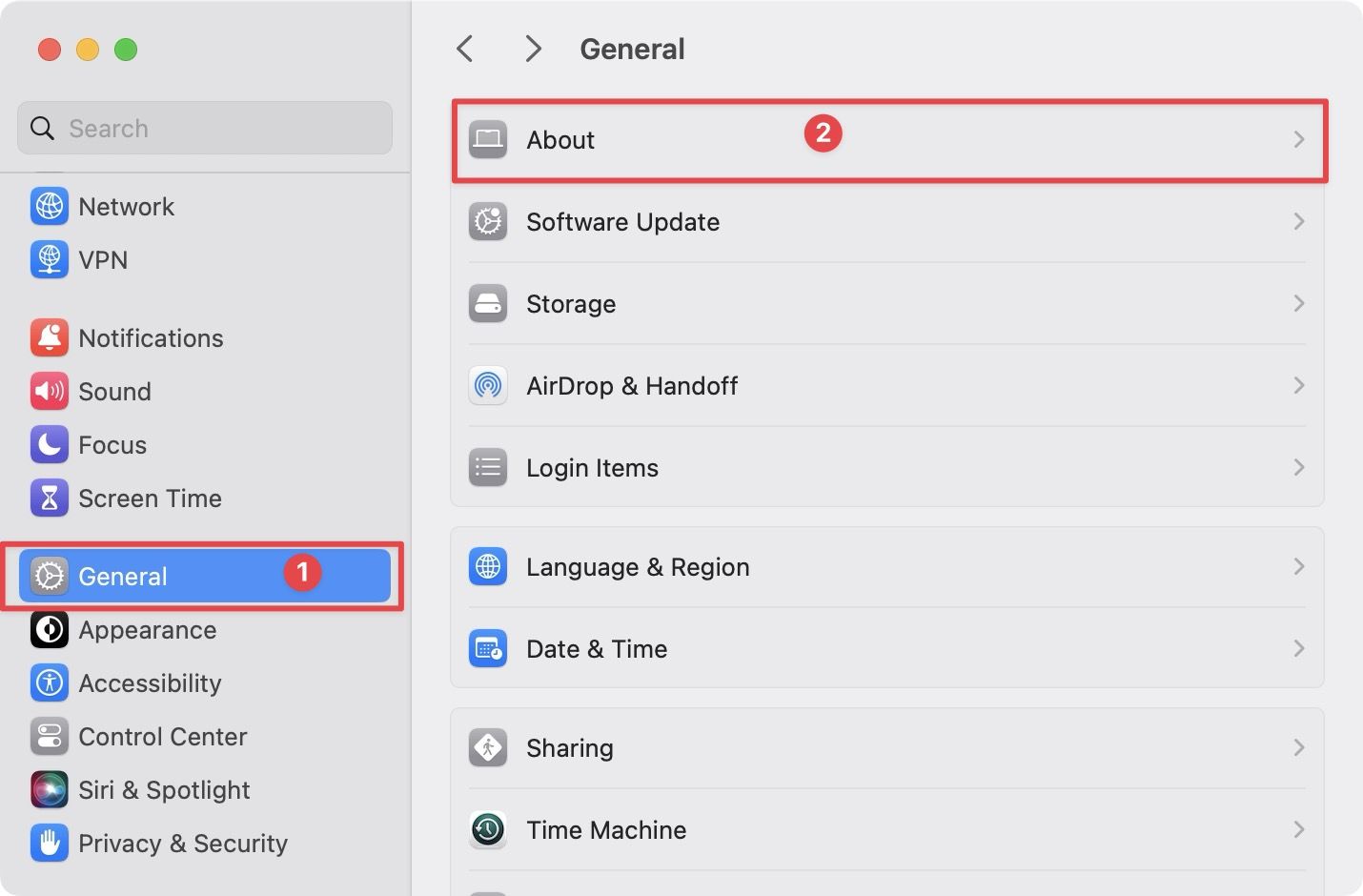Screen dimensions: 1363x896
Task: Click the Siri & Spotlight icon
Action: pyautogui.click(x=50, y=789)
